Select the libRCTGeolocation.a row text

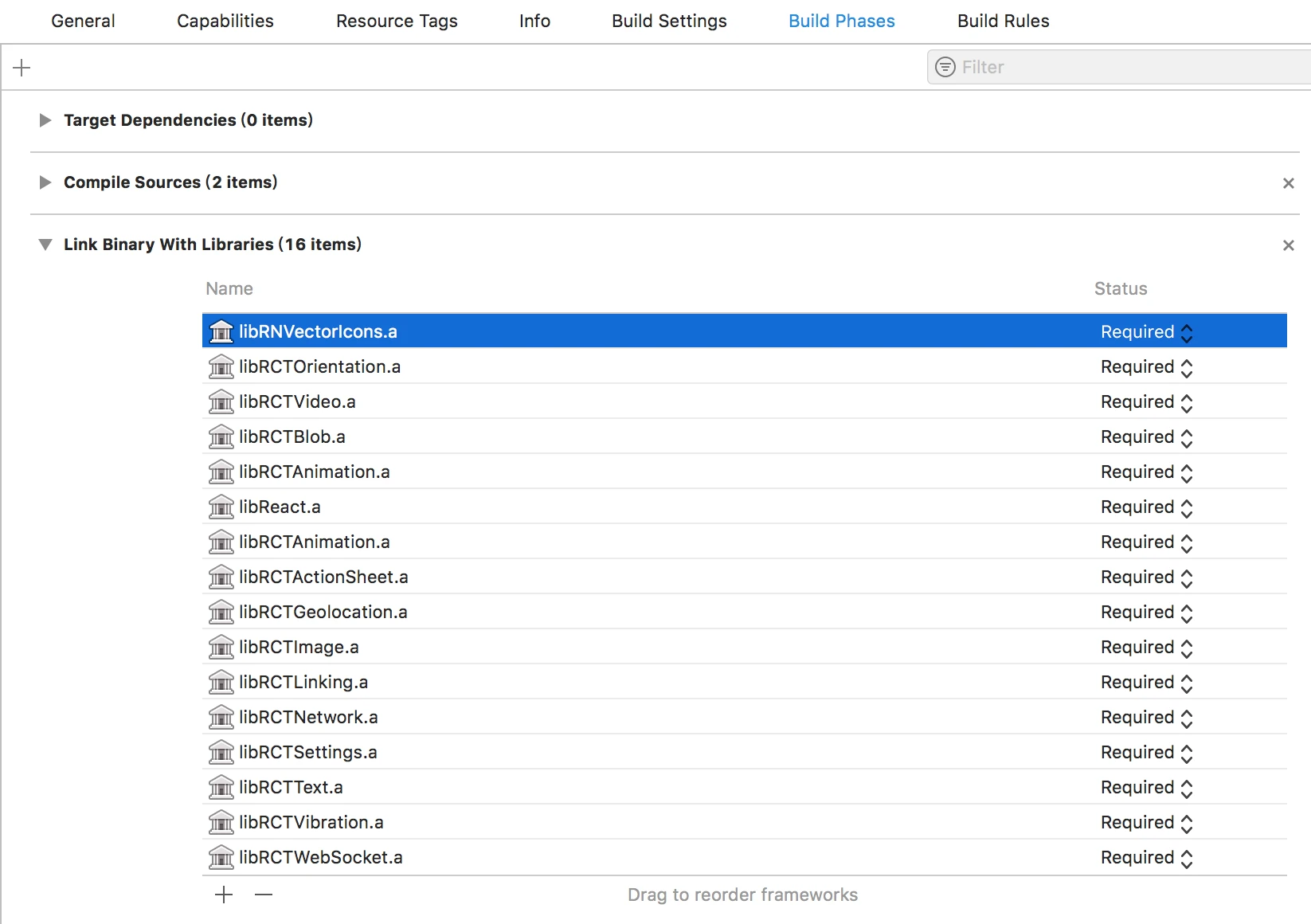323,612
